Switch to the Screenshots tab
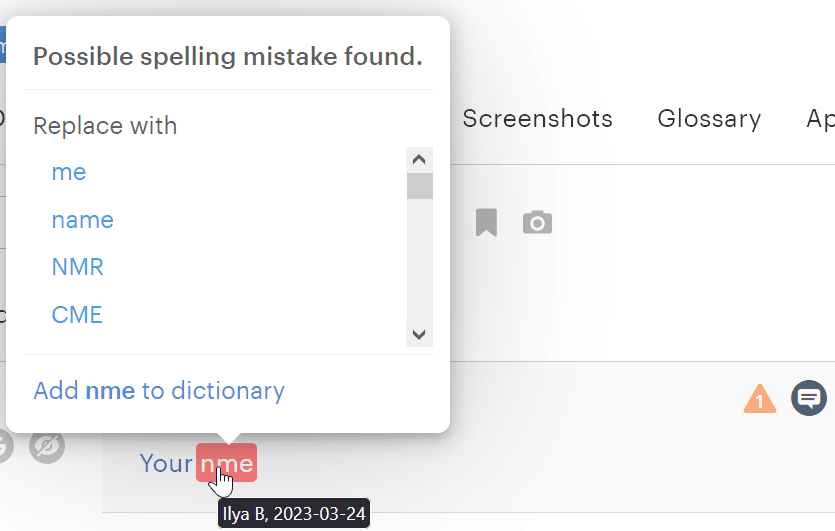The width and height of the screenshot is (835, 531). pos(537,119)
